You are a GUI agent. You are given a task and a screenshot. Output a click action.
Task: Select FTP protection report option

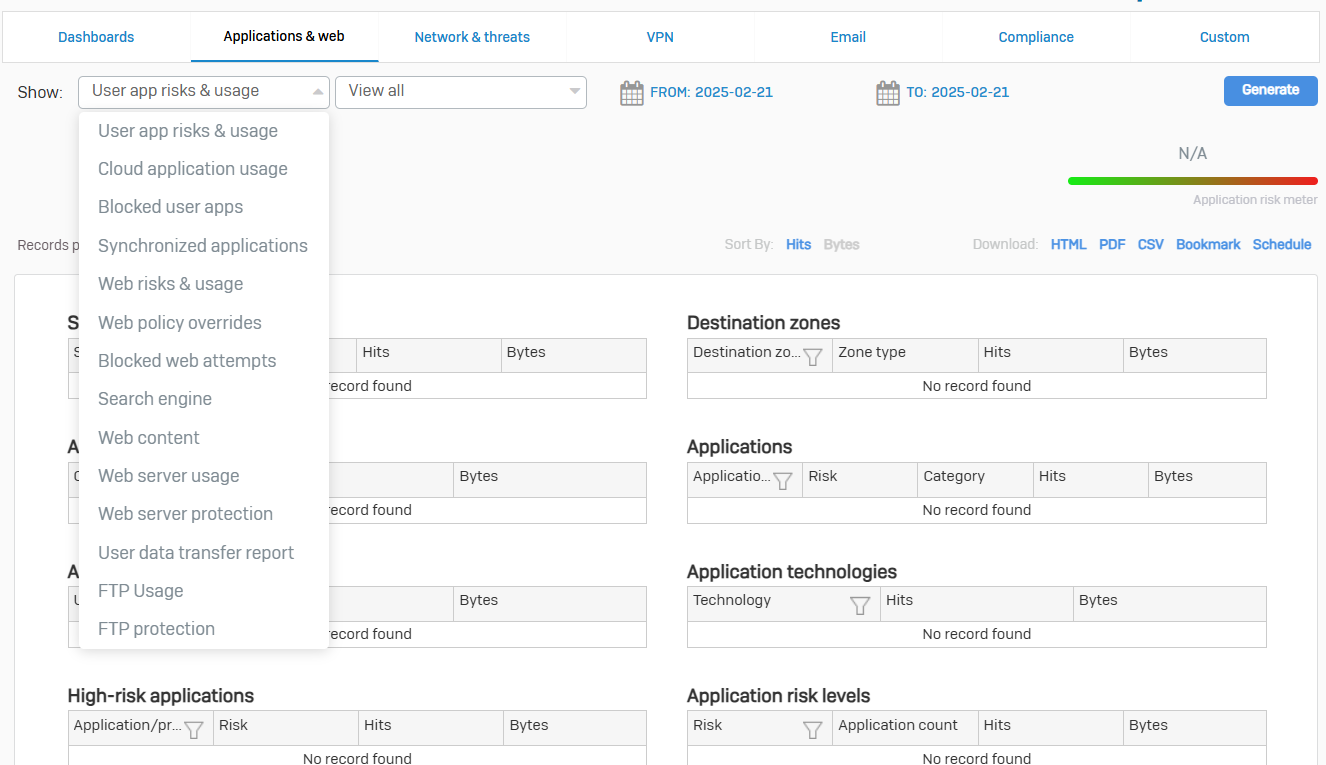click(x=156, y=629)
